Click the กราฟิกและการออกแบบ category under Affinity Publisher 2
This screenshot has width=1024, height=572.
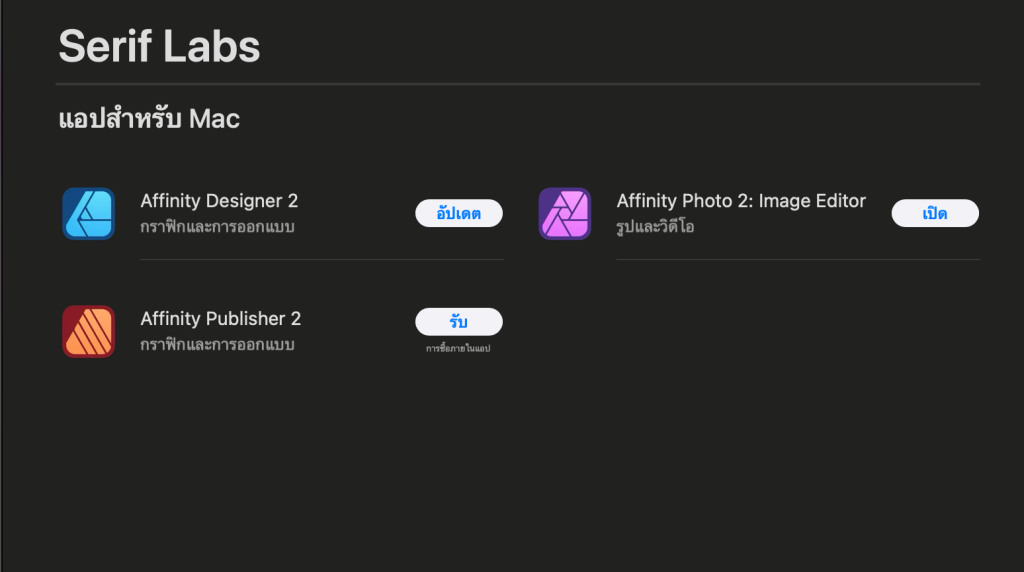217,345
